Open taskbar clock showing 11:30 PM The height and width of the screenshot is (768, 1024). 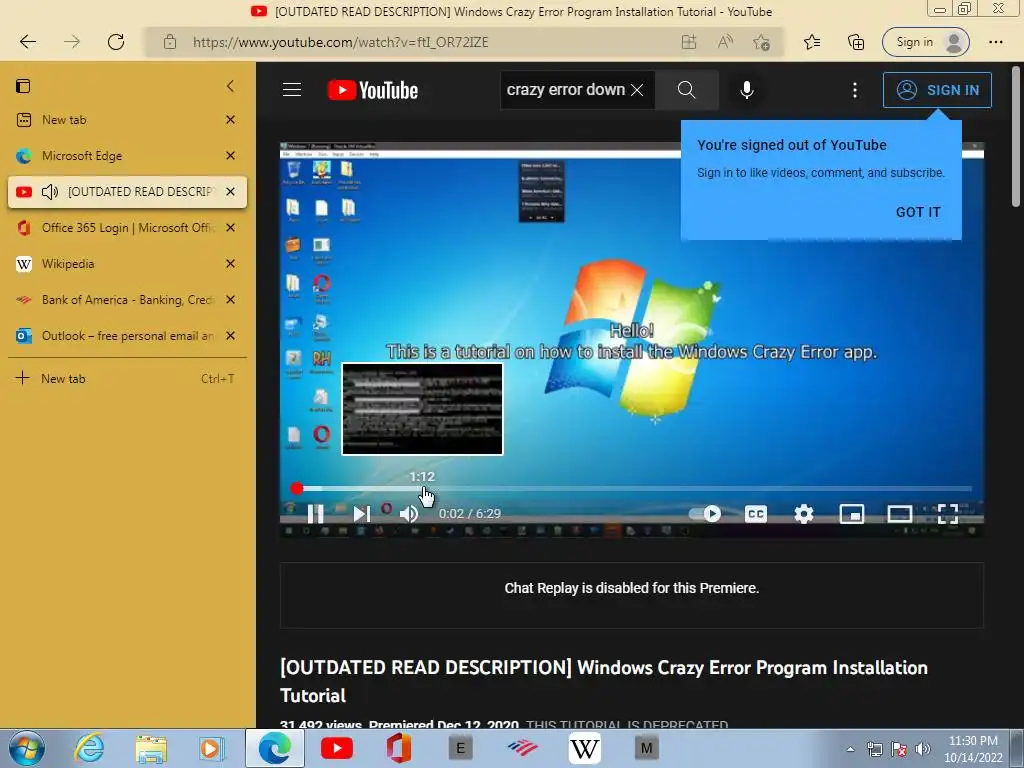pos(973,749)
